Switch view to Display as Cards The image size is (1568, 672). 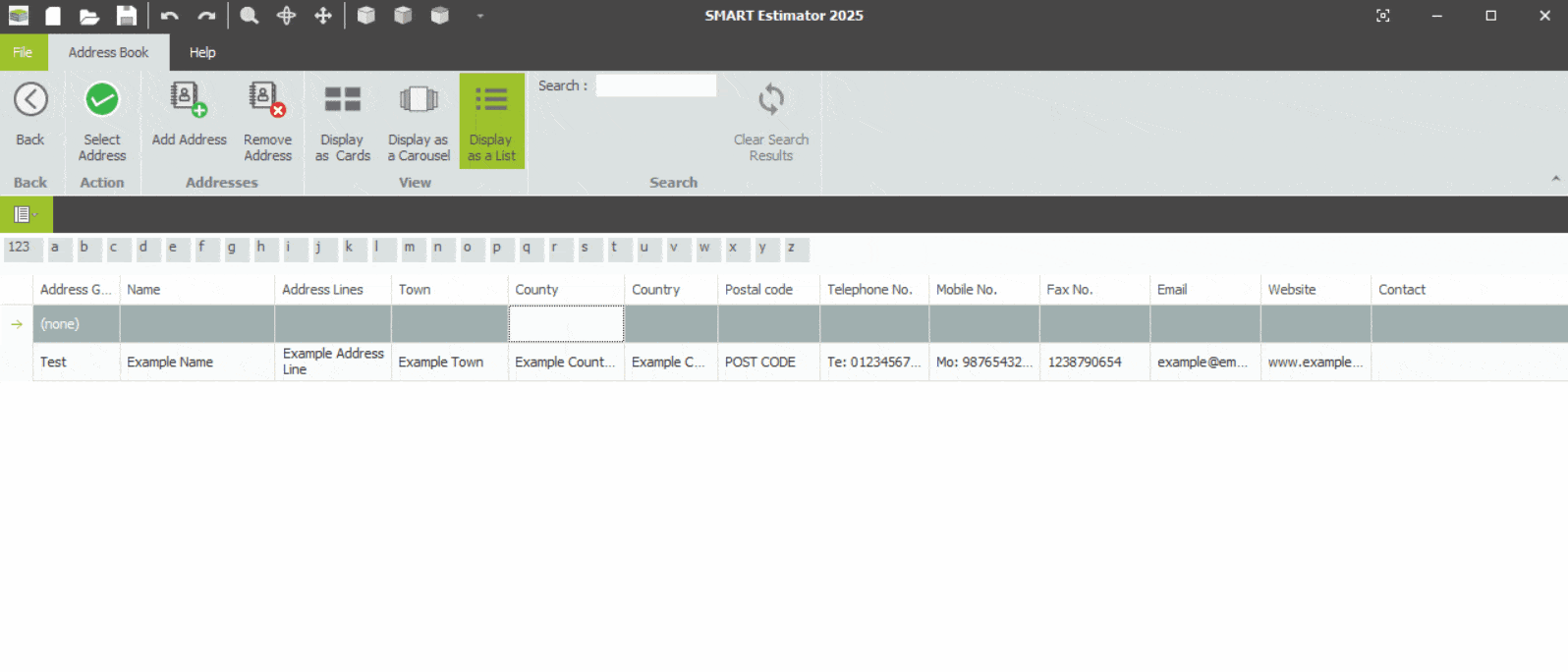[342, 100]
